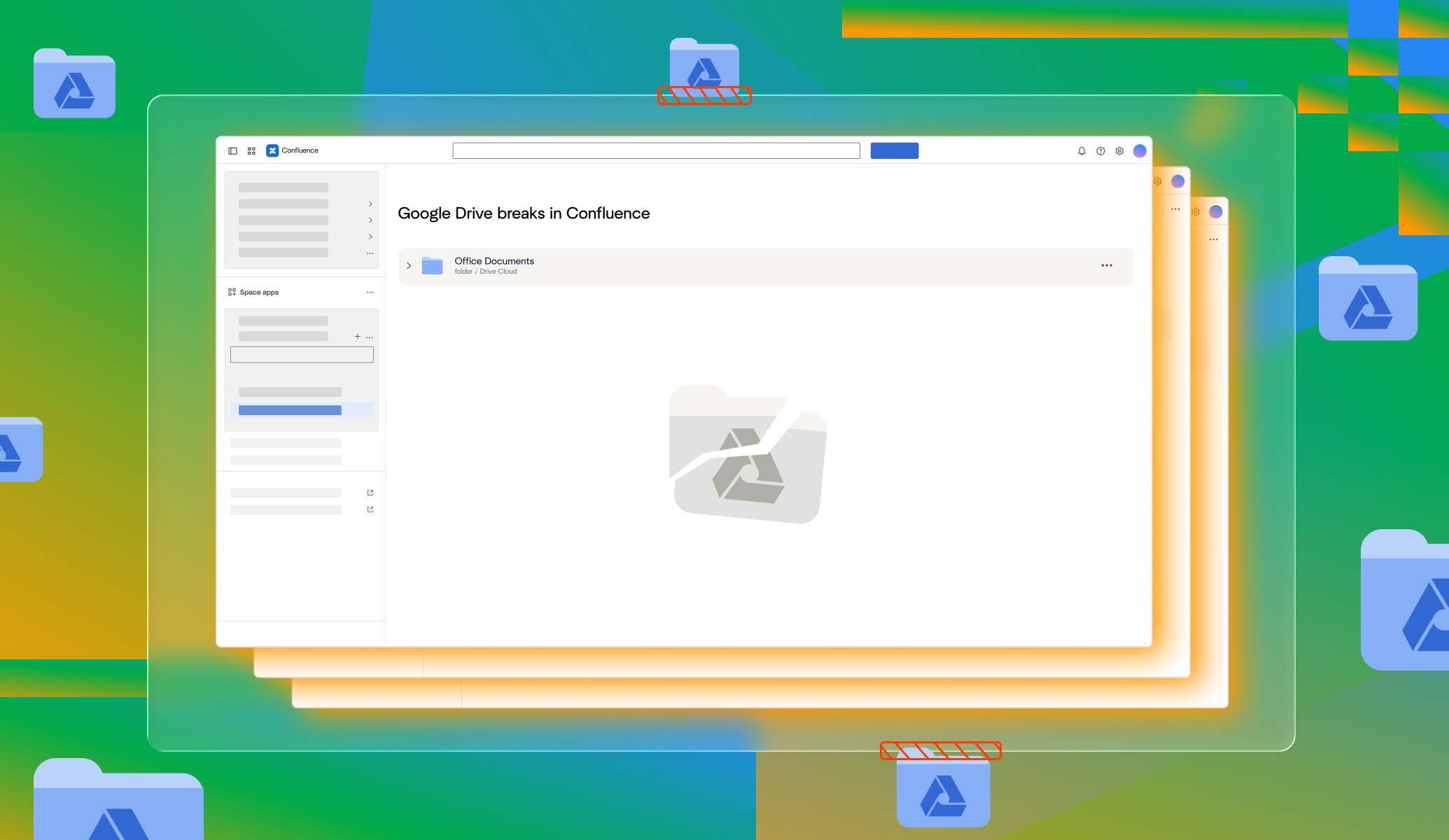This screenshot has width=1449, height=840.
Task: Open the first external link icon in sidebar
Action: (370, 492)
